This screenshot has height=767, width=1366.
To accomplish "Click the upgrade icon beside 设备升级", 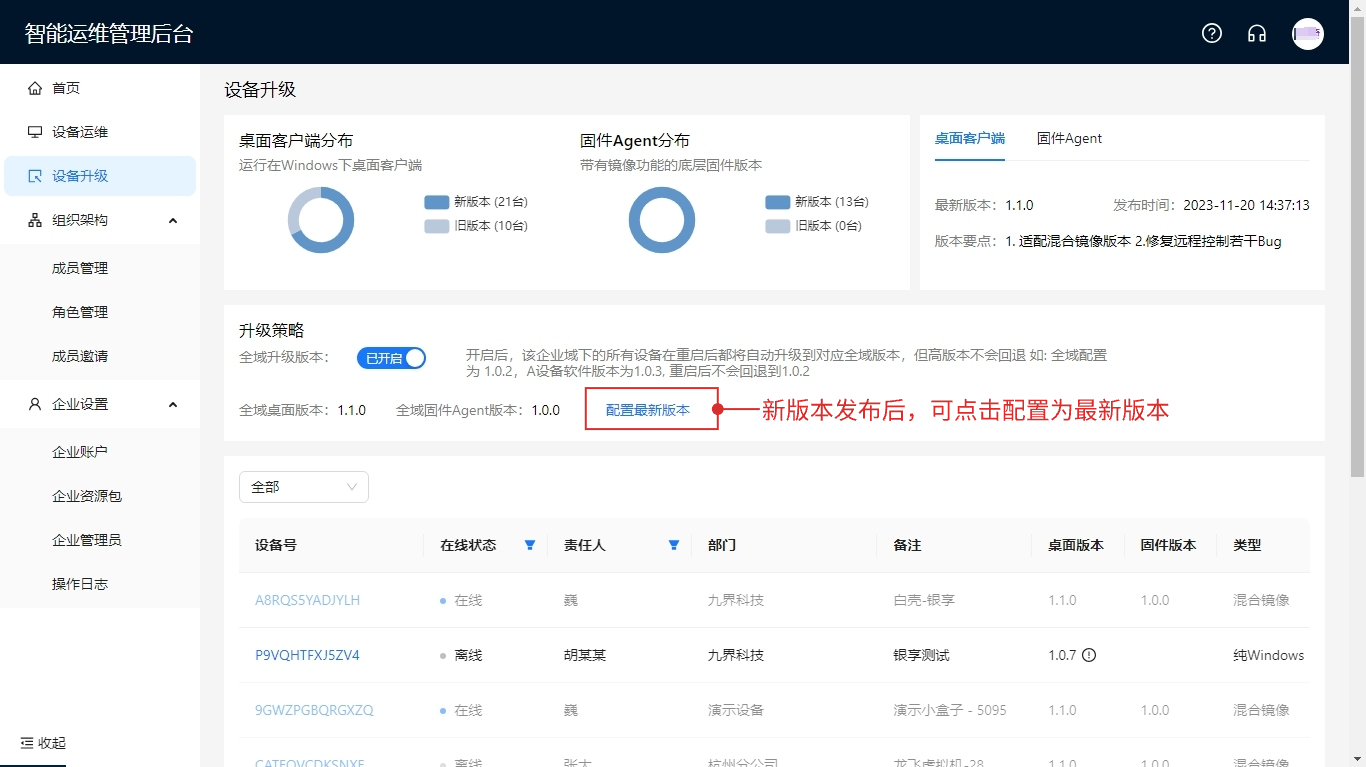I will pos(35,176).
